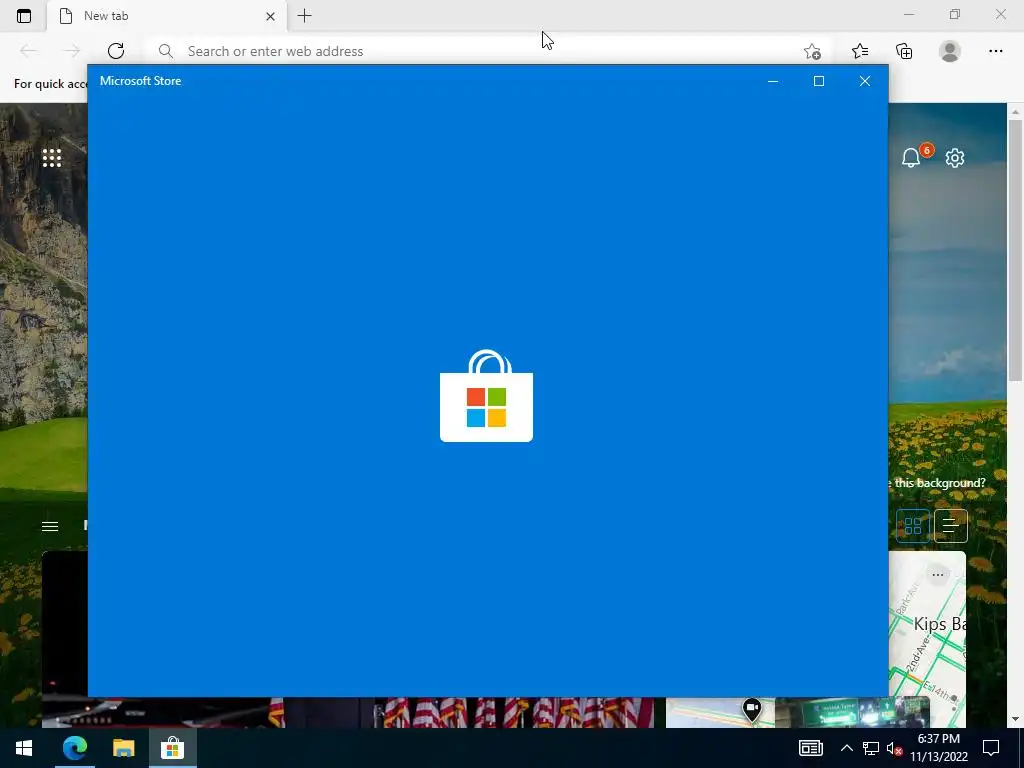The image size is (1024, 768).
Task: Open Edge tab actions menu icon
Action: (24, 16)
